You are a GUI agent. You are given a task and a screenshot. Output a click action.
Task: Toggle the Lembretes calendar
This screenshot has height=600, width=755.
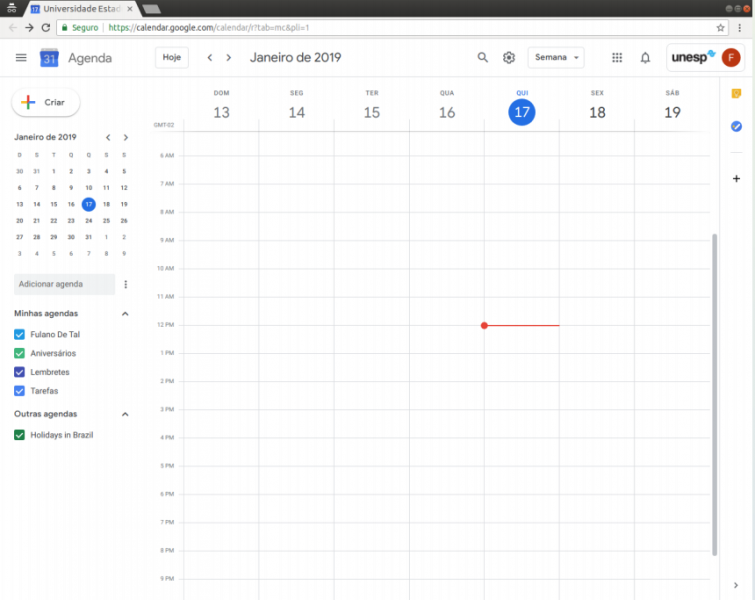pyautogui.click(x=19, y=372)
